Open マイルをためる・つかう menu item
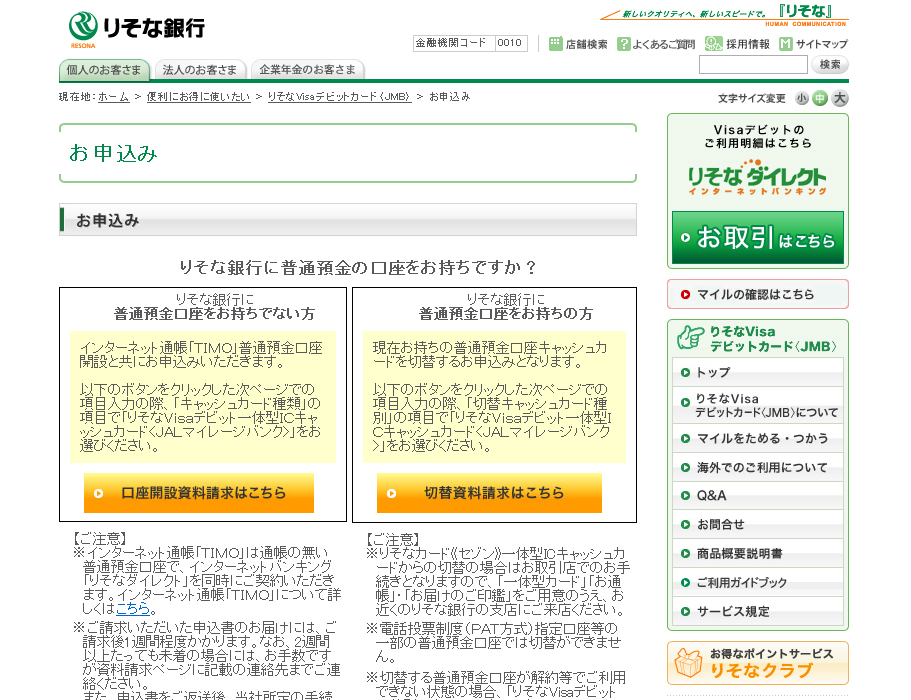 click(758, 439)
